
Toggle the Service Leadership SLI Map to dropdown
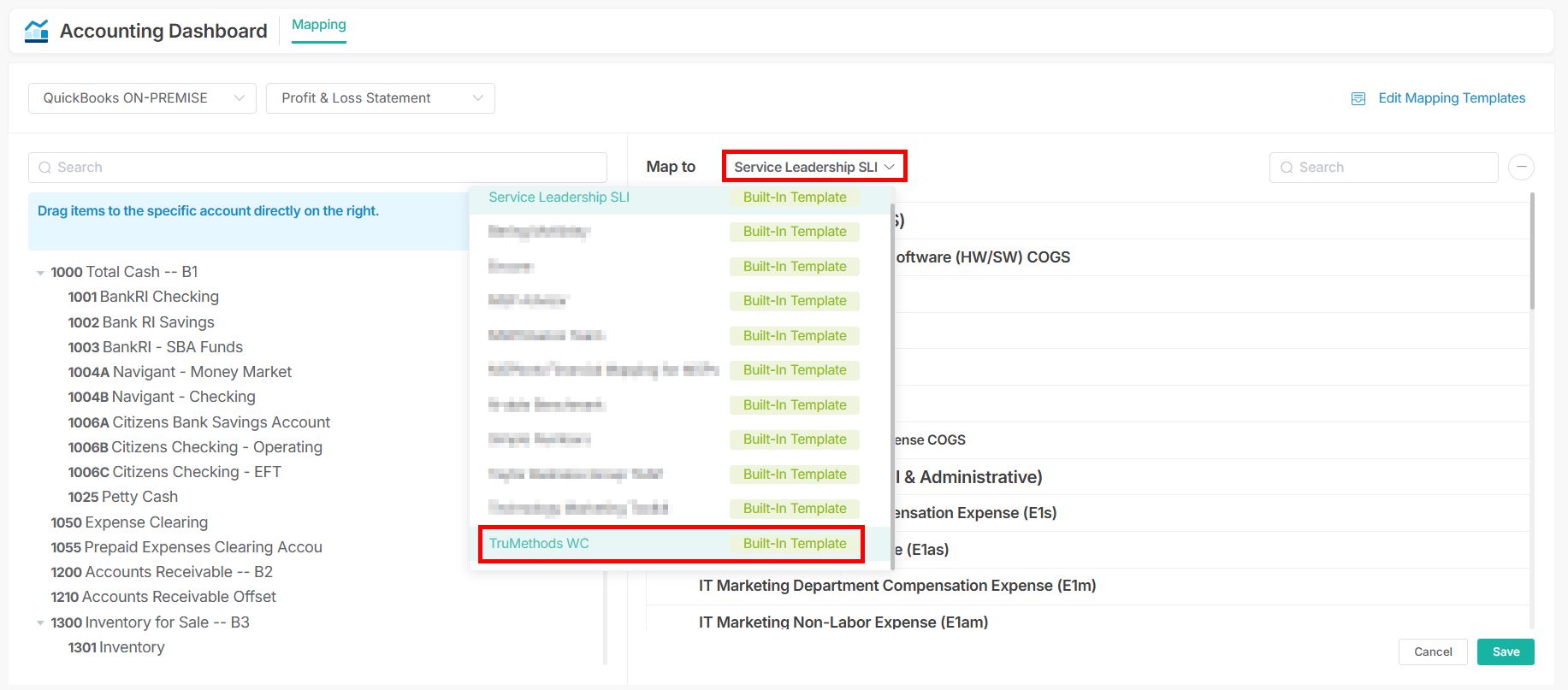814,167
